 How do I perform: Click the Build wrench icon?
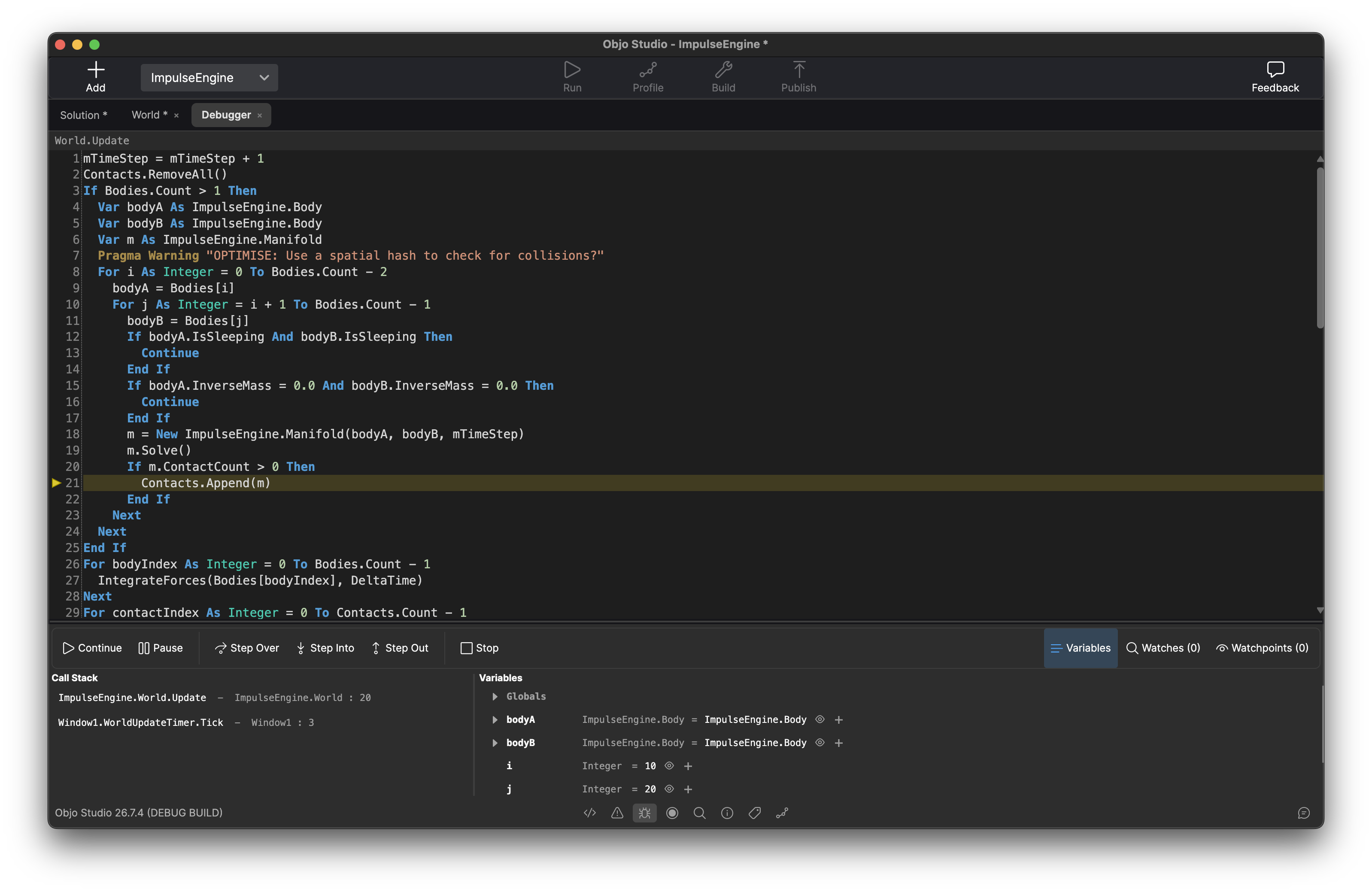(723, 70)
